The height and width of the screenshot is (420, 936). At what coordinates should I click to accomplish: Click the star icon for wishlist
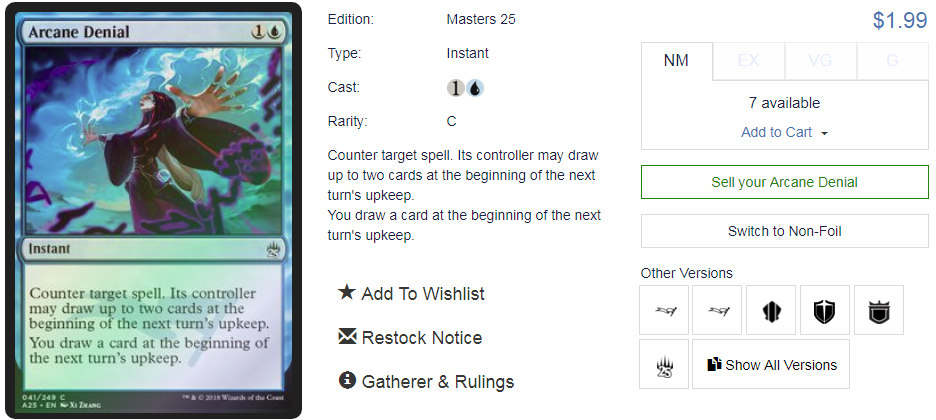347,292
